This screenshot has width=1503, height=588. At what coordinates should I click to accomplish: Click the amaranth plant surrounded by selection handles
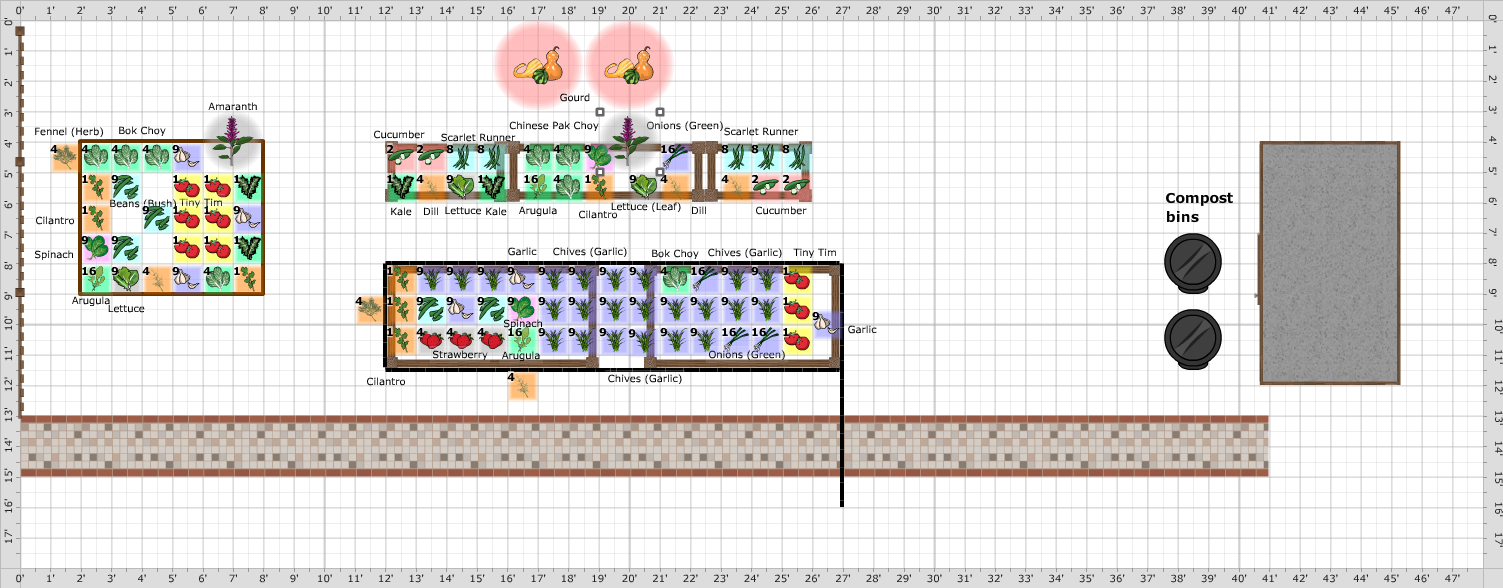tap(629, 141)
